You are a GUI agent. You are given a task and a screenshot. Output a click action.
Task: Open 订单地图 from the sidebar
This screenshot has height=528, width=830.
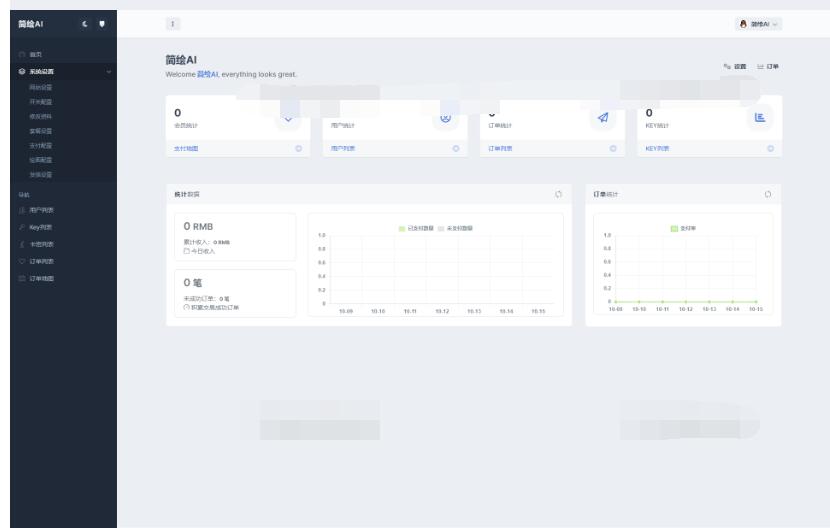tap(41, 278)
